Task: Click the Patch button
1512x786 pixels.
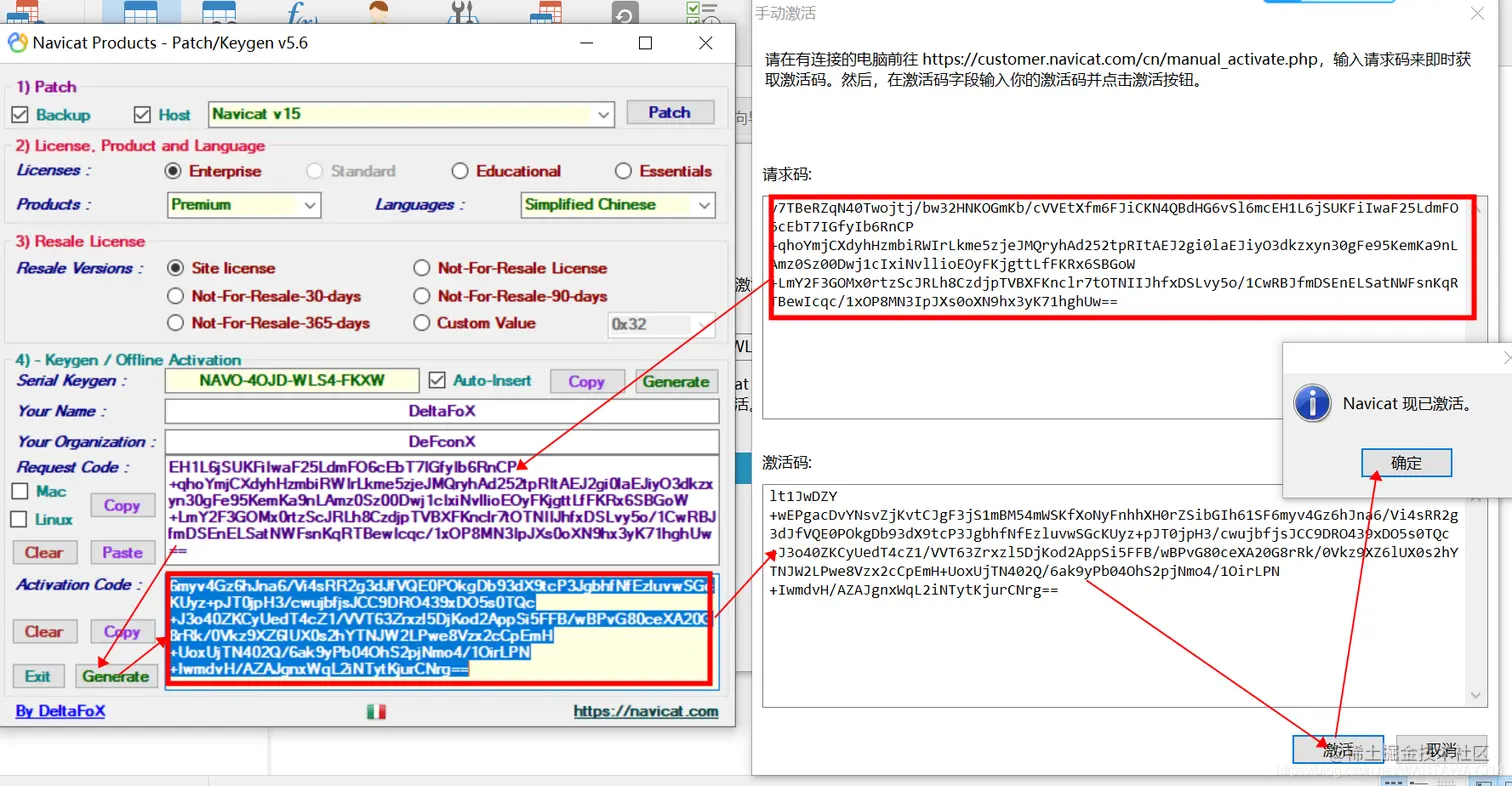Action: 670,113
